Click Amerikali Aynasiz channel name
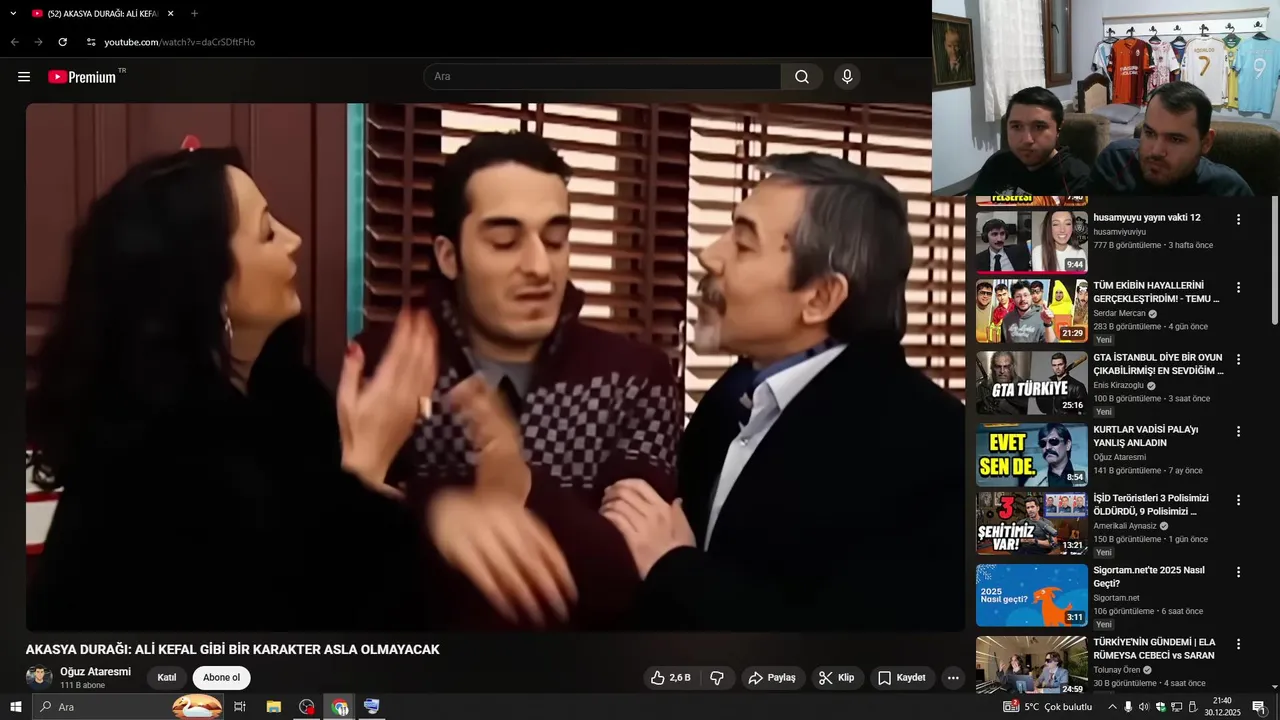1280x720 pixels. 1124,526
